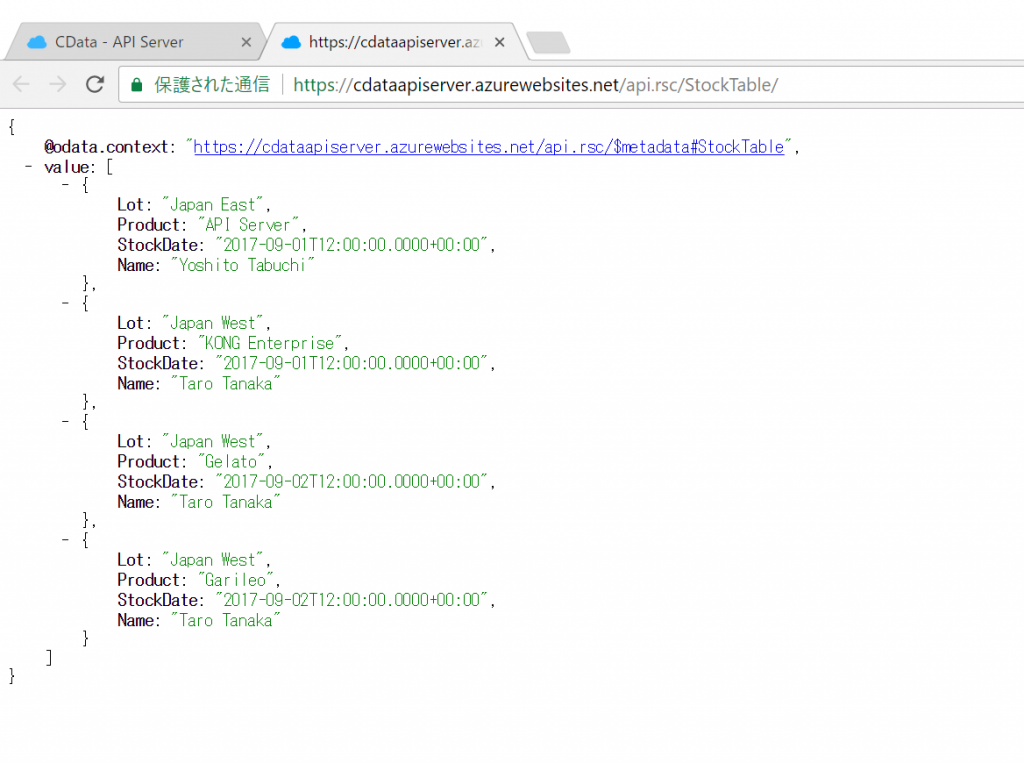The width and height of the screenshot is (1024, 763).
Task: Click the "API Server" Product value
Action: pyautogui.click(x=248, y=225)
